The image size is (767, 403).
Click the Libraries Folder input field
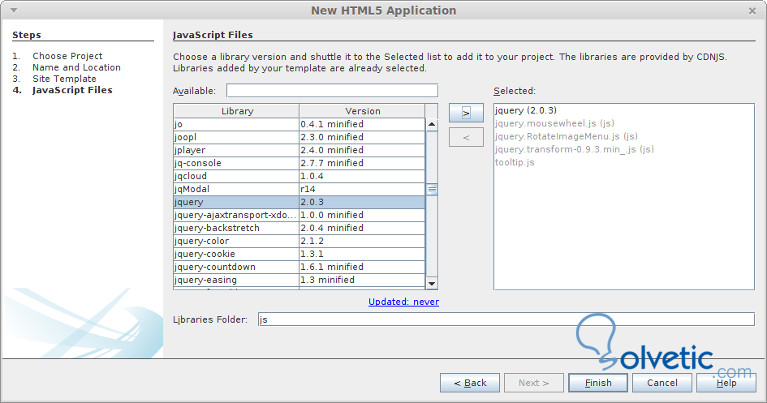pyautogui.click(x=506, y=319)
